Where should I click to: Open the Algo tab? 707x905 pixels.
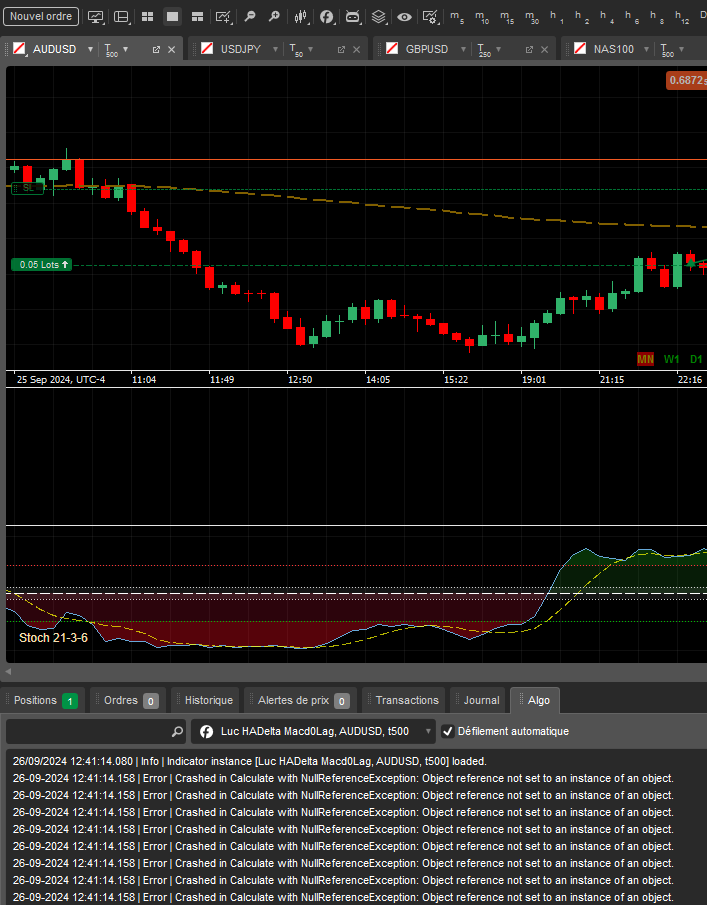535,700
